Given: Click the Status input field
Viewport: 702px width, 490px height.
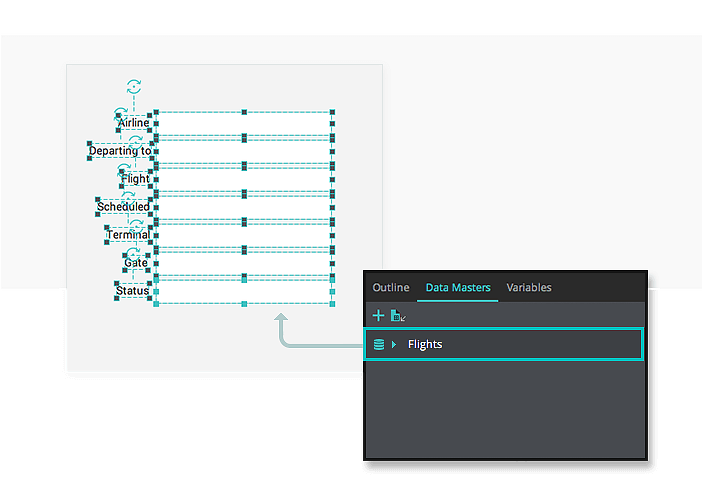Looking at the screenshot, I should coord(244,292).
